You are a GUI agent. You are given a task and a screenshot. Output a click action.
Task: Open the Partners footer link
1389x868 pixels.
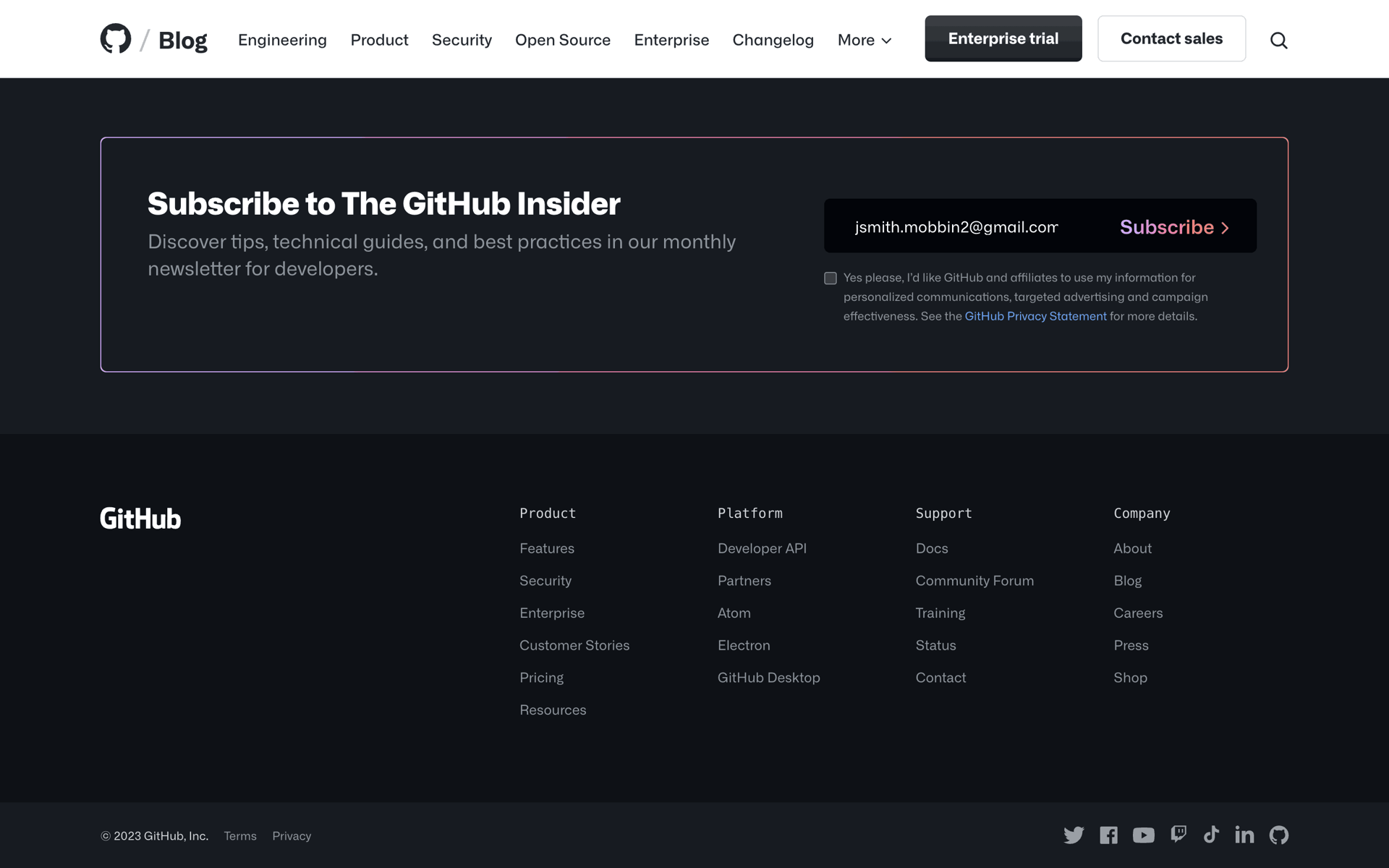pyautogui.click(x=744, y=581)
